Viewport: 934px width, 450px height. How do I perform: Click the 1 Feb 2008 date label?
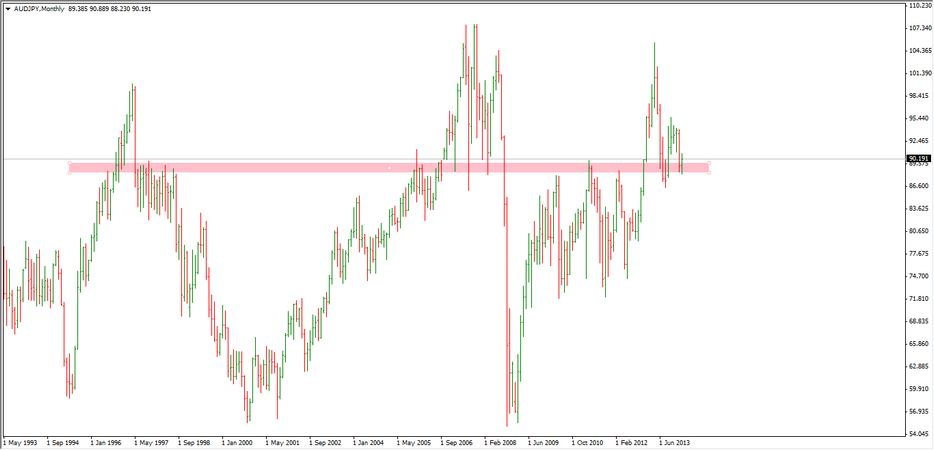pos(504,441)
